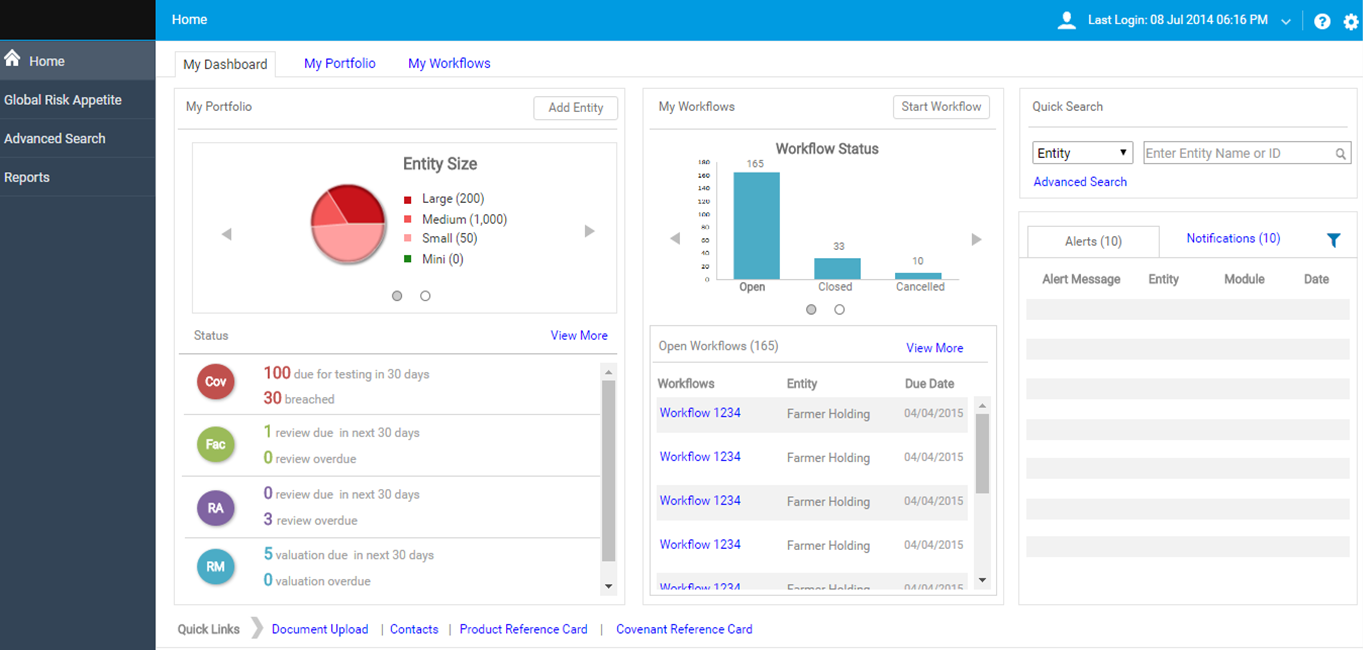Click the help question mark icon
The image size is (1363, 650).
pos(1322,21)
